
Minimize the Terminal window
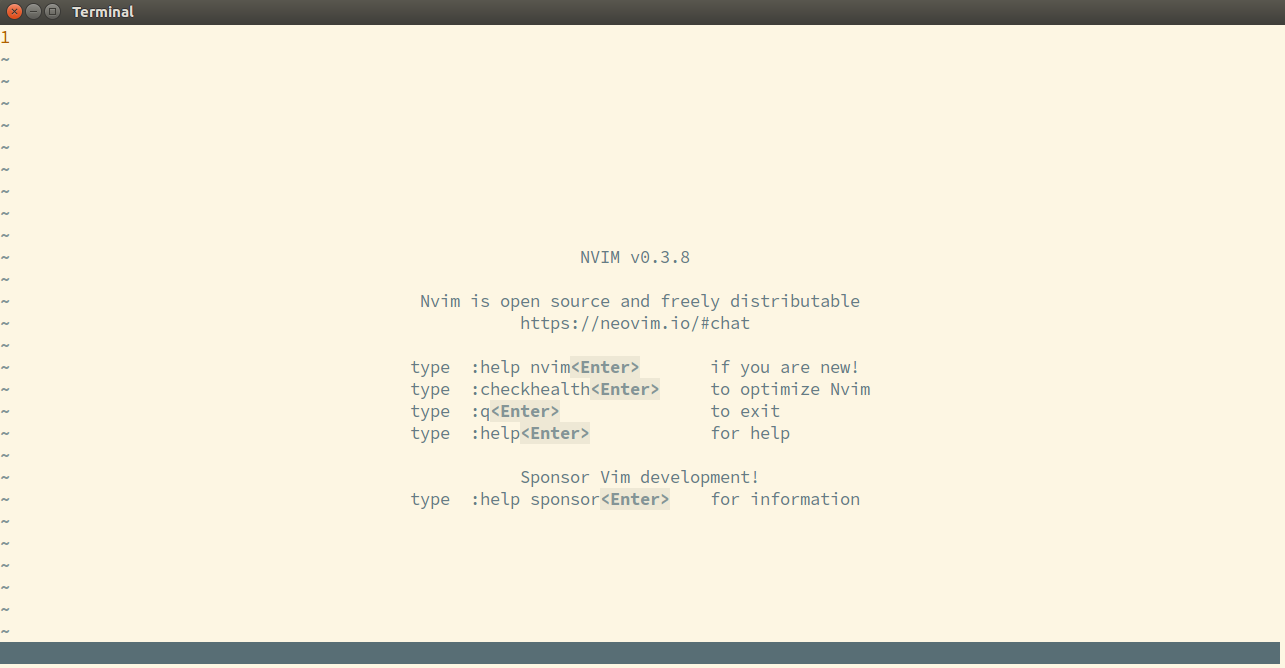(33, 12)
